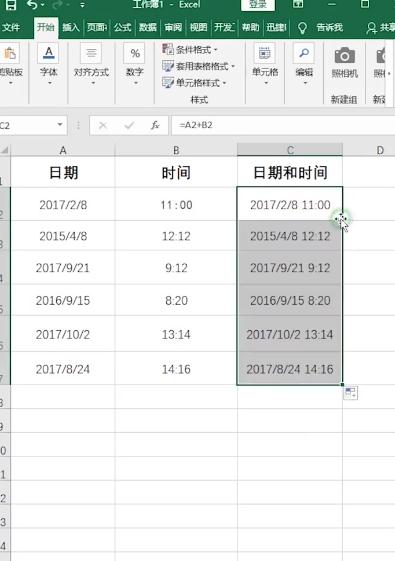The height and width of the screenshot is (561, 395).
Task: Select the time cell 14:16
Action: tap(176, 369)
